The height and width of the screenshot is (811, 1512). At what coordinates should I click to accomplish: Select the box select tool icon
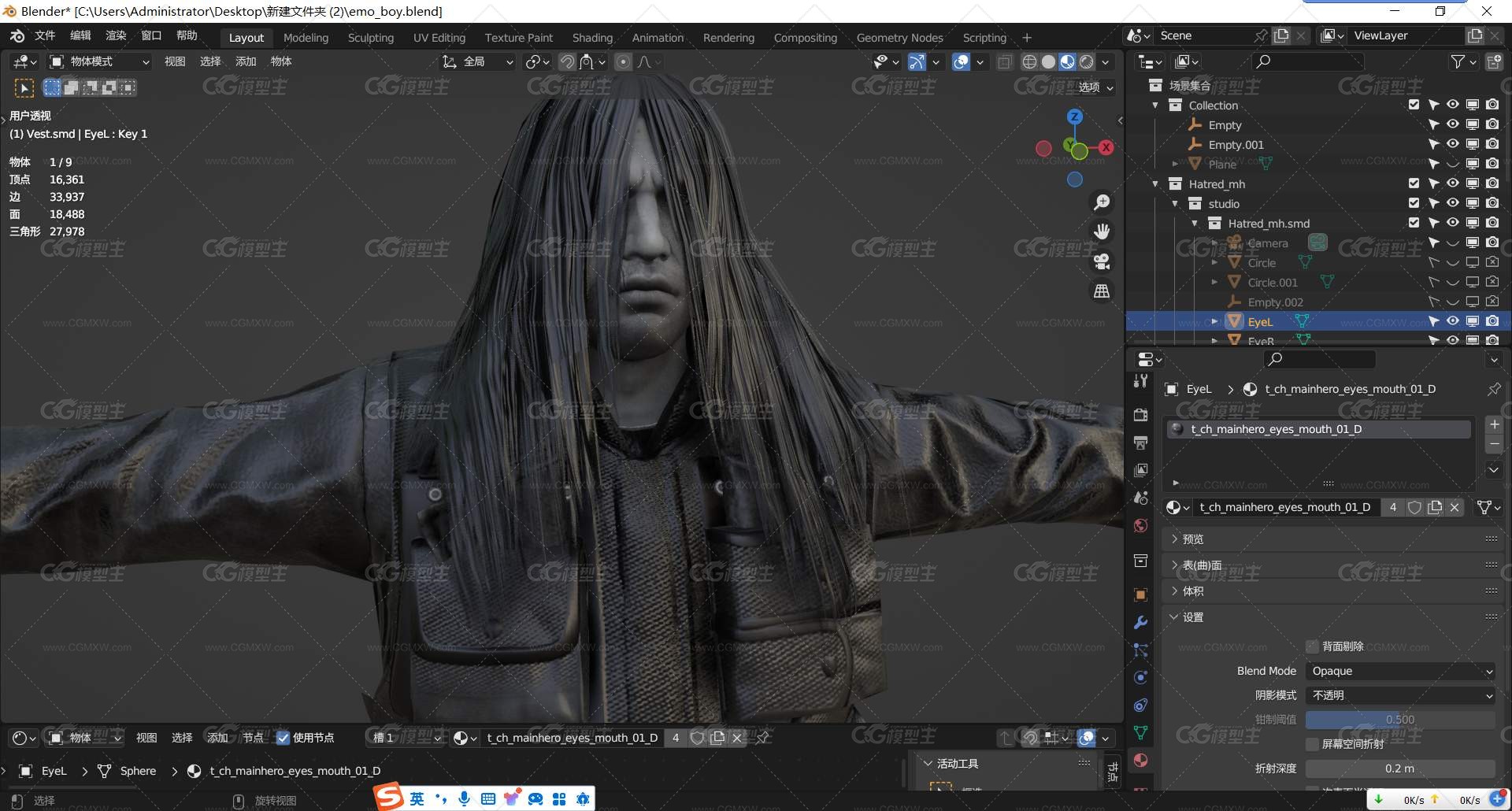(x=24, y=88)
